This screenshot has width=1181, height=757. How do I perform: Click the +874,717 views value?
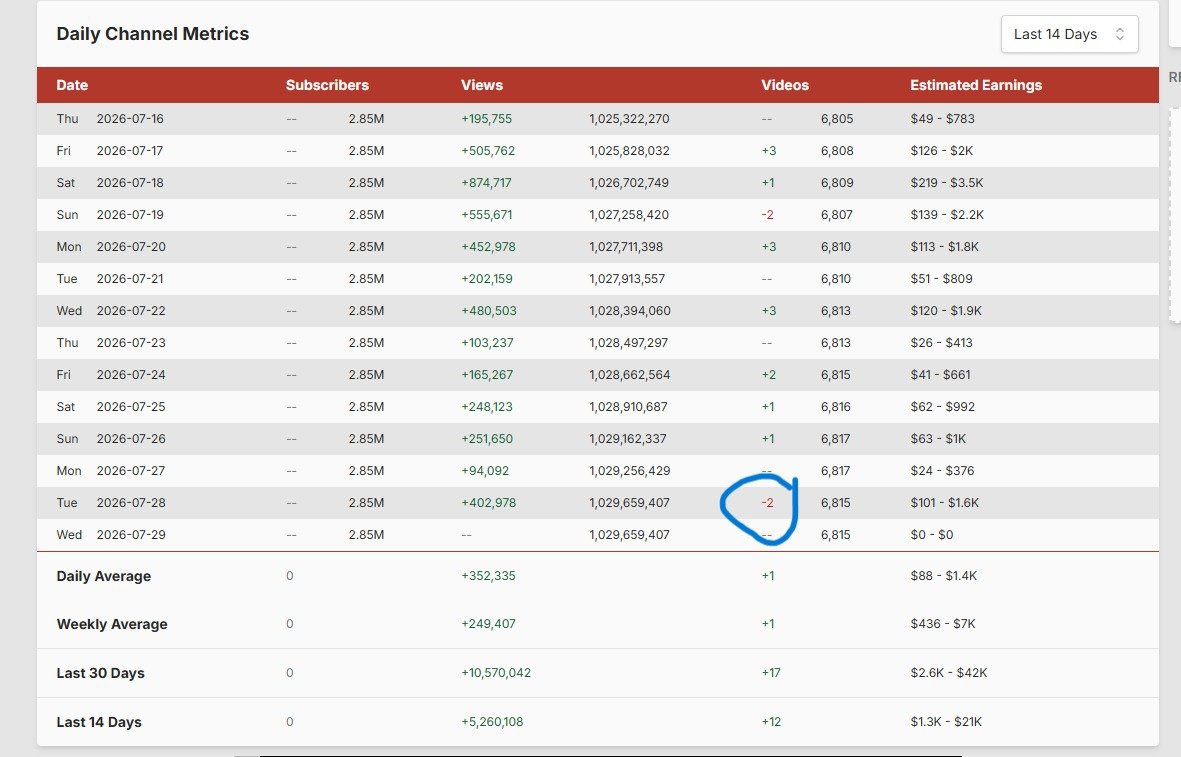point(487,182)
